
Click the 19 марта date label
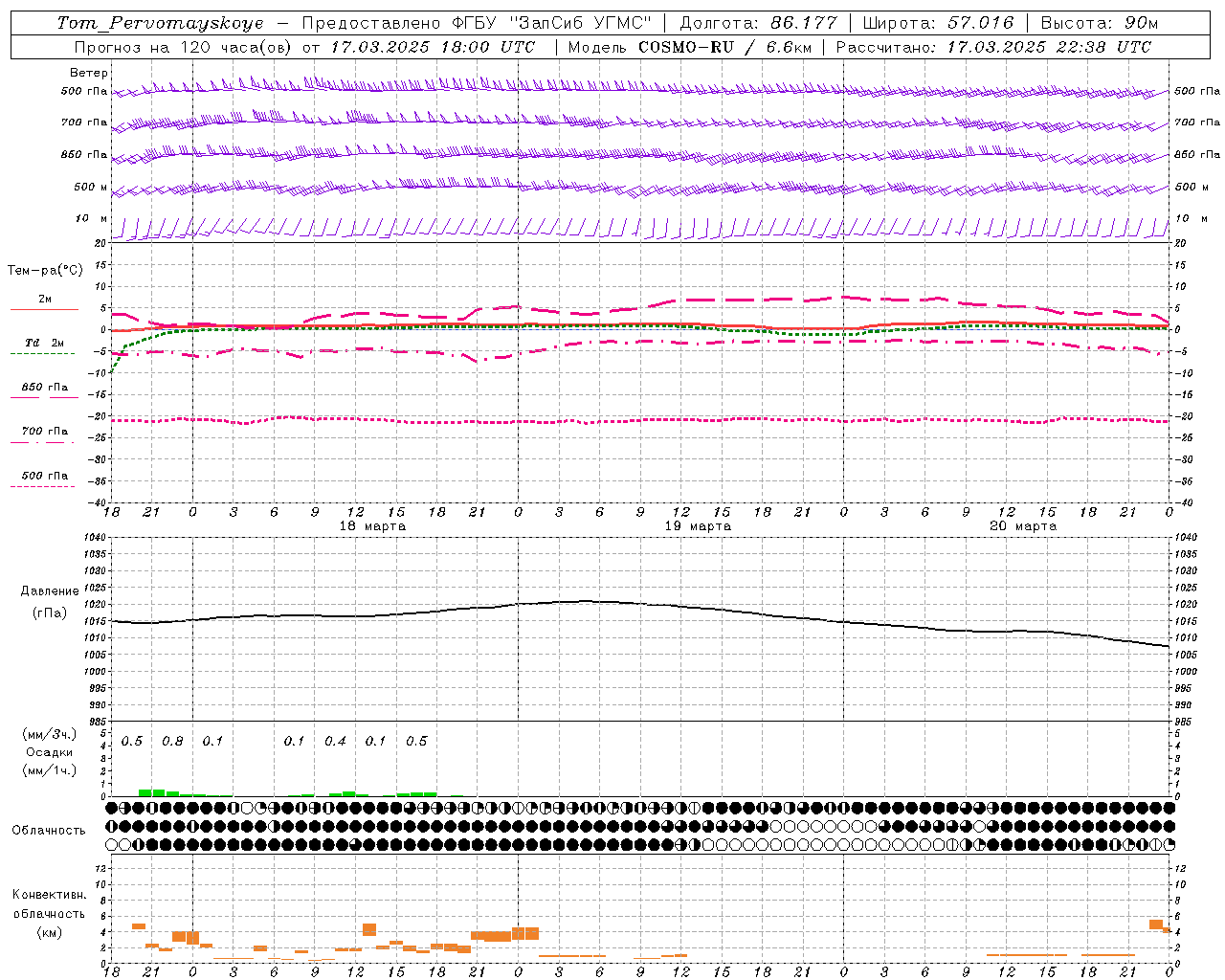tap(698, 526)
